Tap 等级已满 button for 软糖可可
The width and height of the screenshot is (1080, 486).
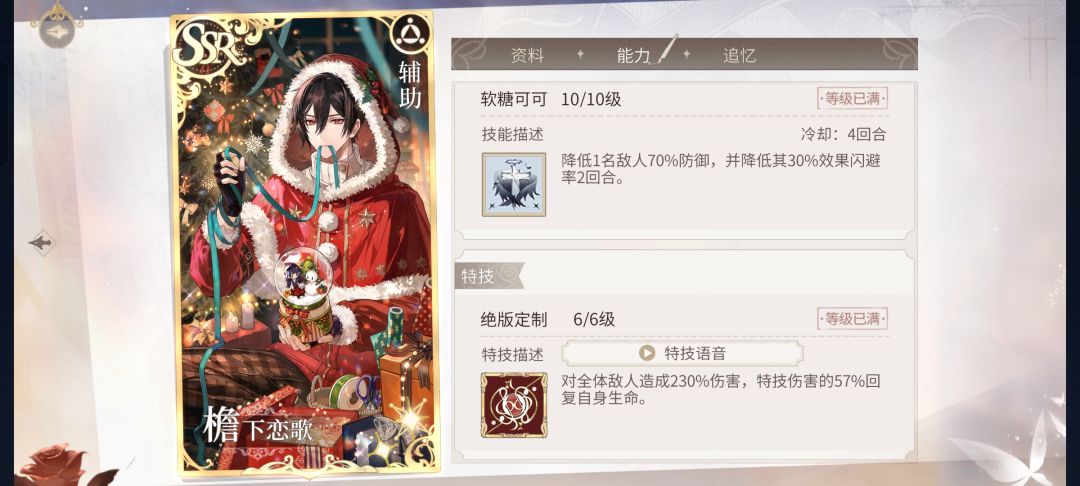[853, 98]
